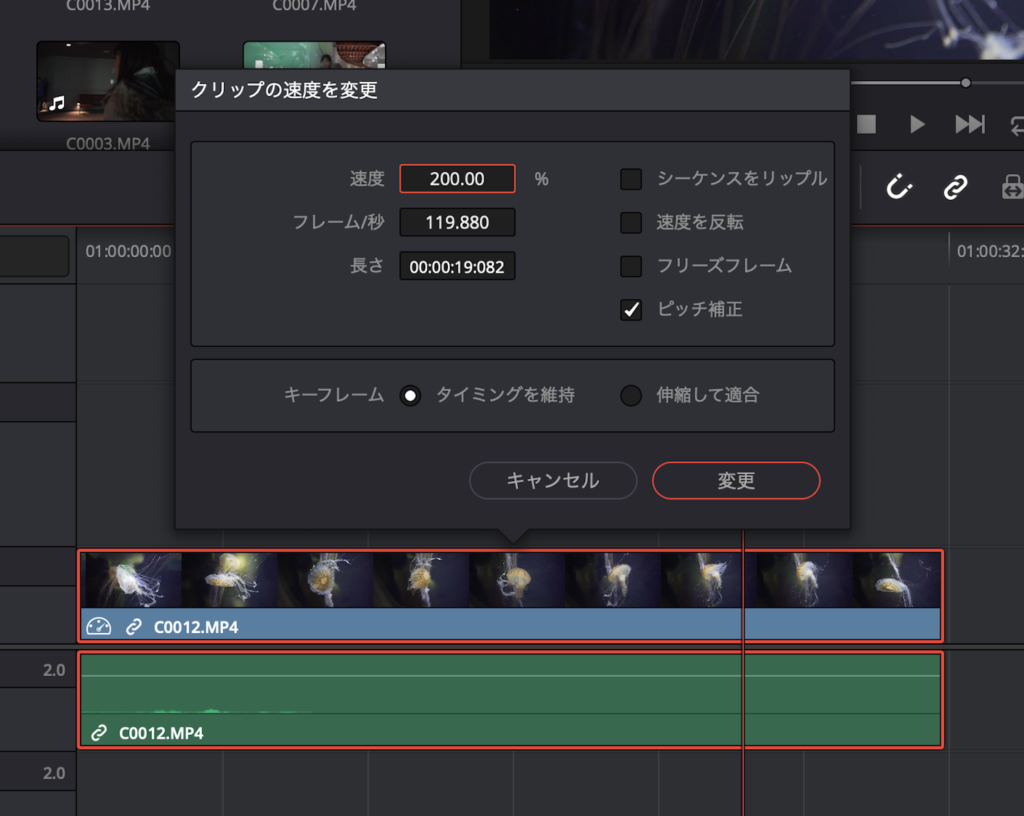Select the C0012.MP4 video clip on timeline

pyautogui.click(x=511, y=596)
